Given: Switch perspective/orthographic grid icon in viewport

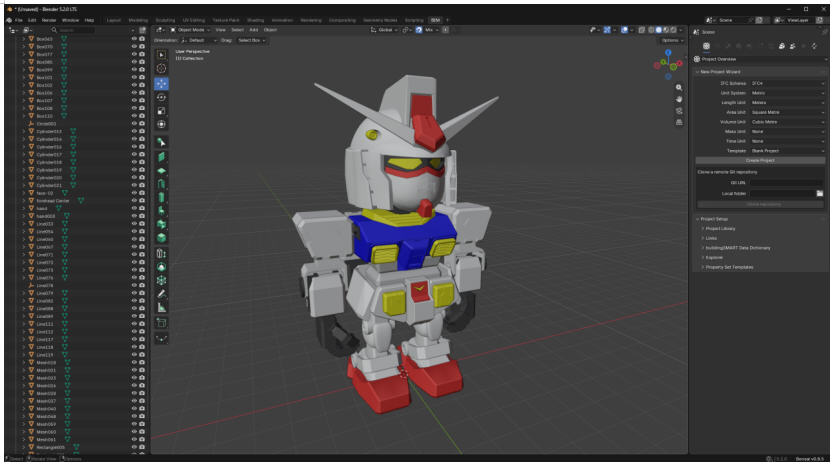Looking at the screenshot, I should (x=679, y=122).
